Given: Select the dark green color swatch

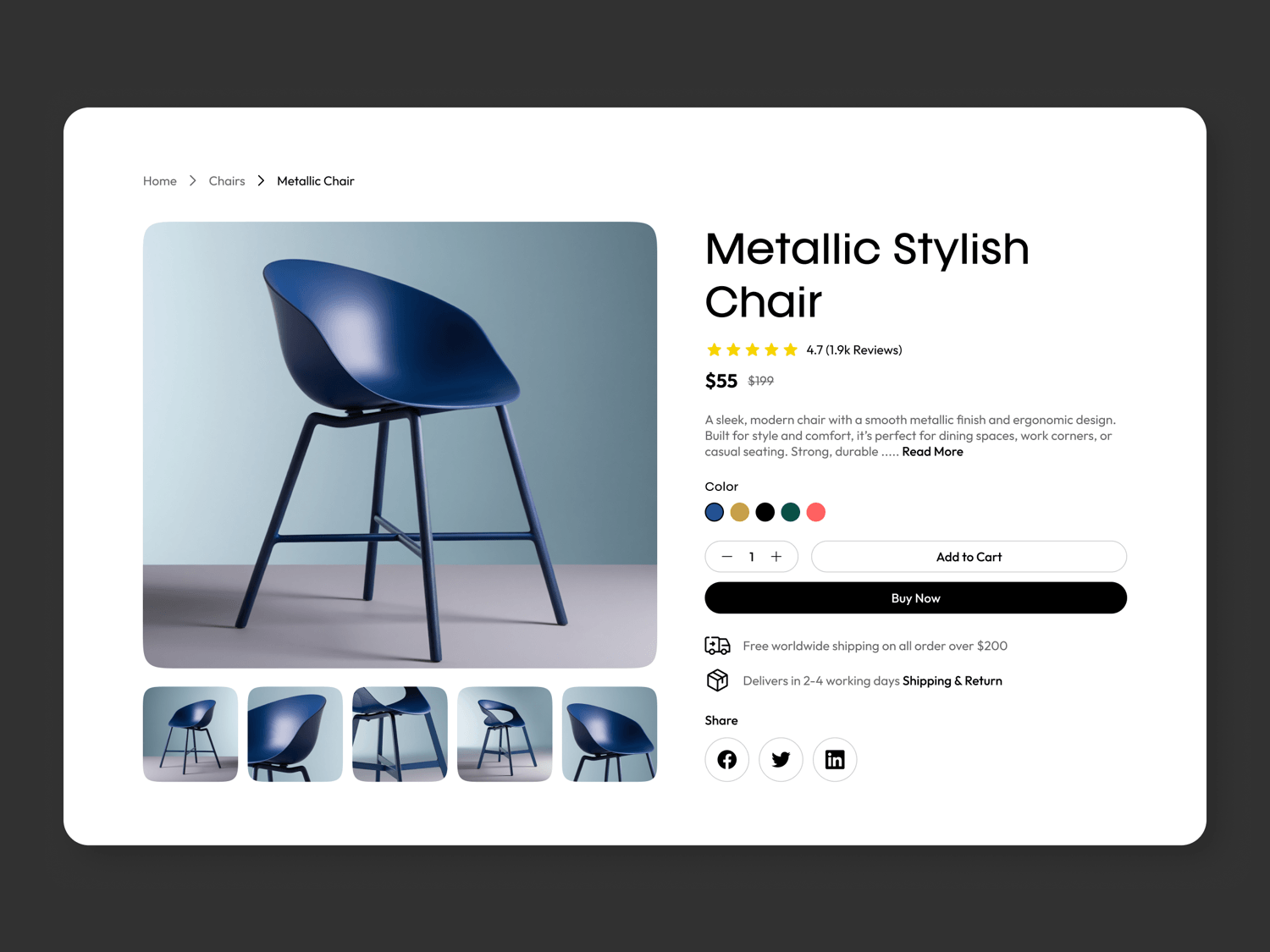Looking at the screenshot, I should point(791,512).
